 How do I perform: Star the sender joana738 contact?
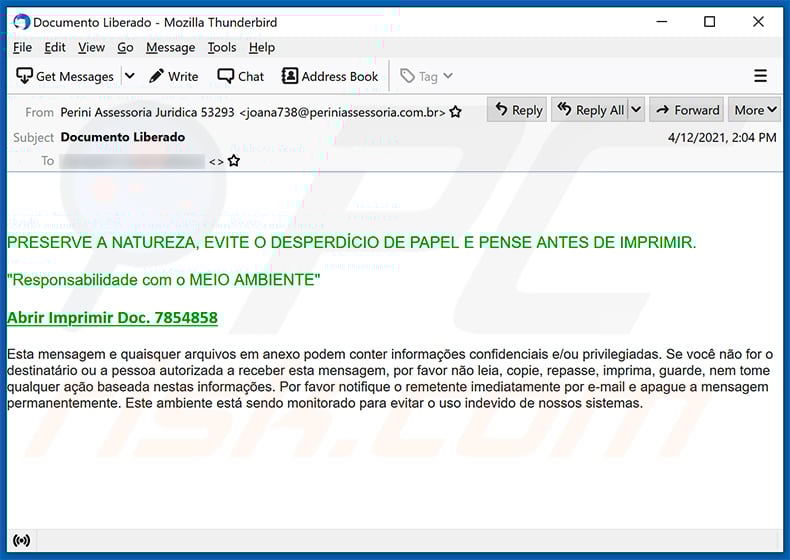pyautogui.click(x=455, y=111)
